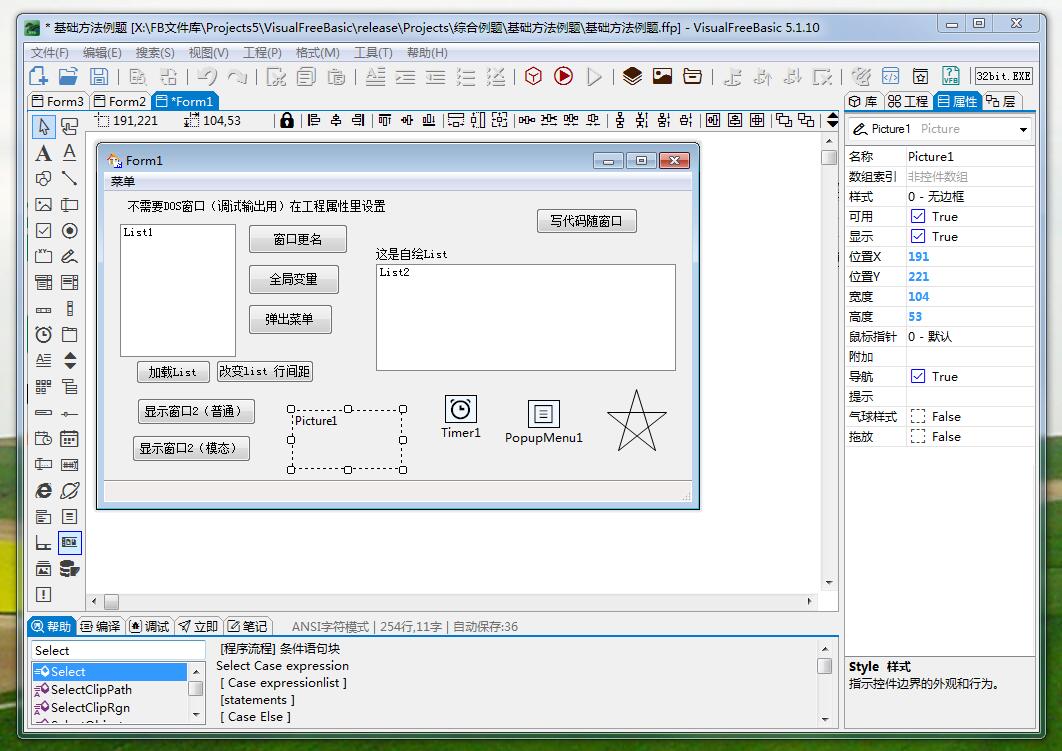Switch to the 层 panel tab
1062x751 pixels.
coord(1002,102)
